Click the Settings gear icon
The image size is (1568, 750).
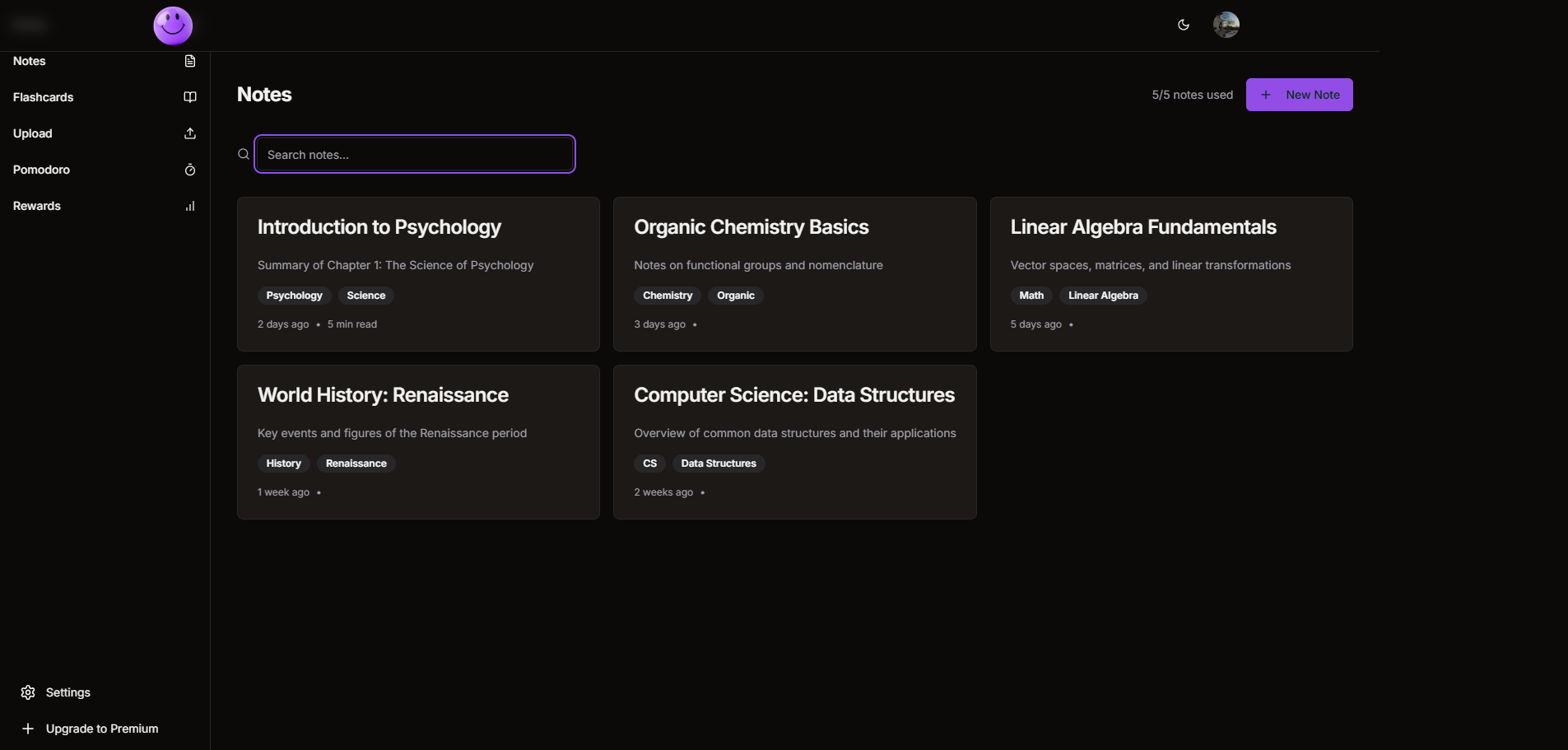click(28, 692)
